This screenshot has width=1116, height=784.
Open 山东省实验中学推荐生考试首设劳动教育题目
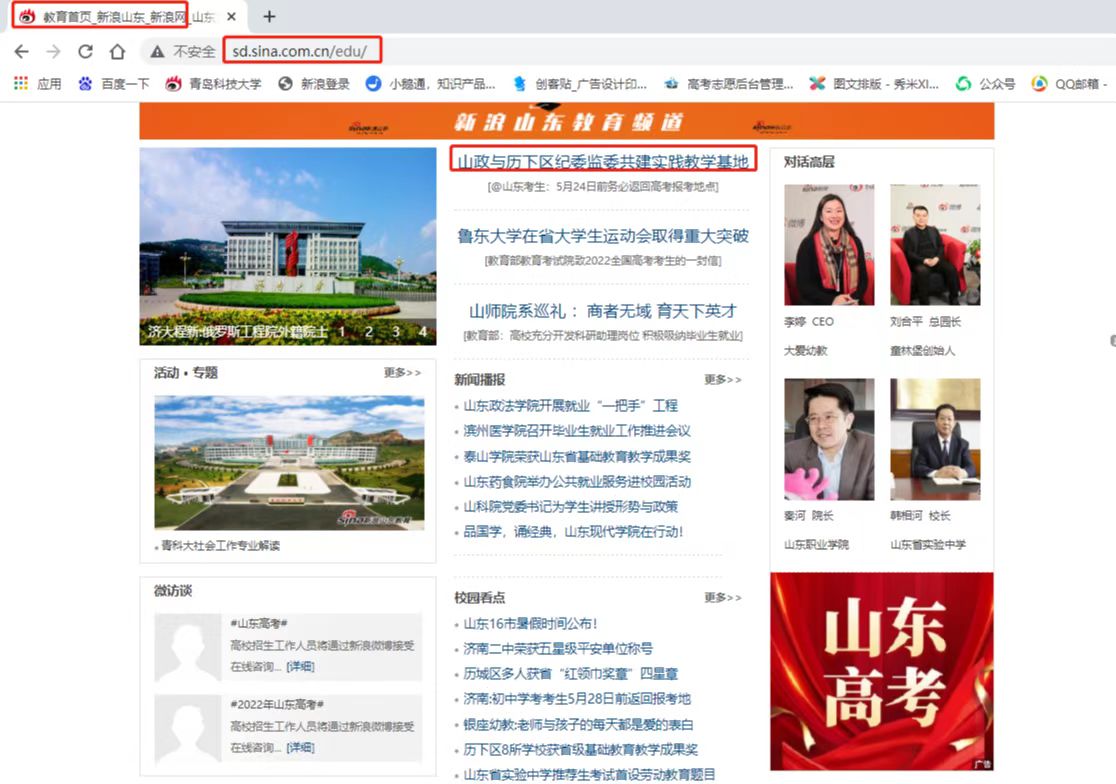point(589,774)
